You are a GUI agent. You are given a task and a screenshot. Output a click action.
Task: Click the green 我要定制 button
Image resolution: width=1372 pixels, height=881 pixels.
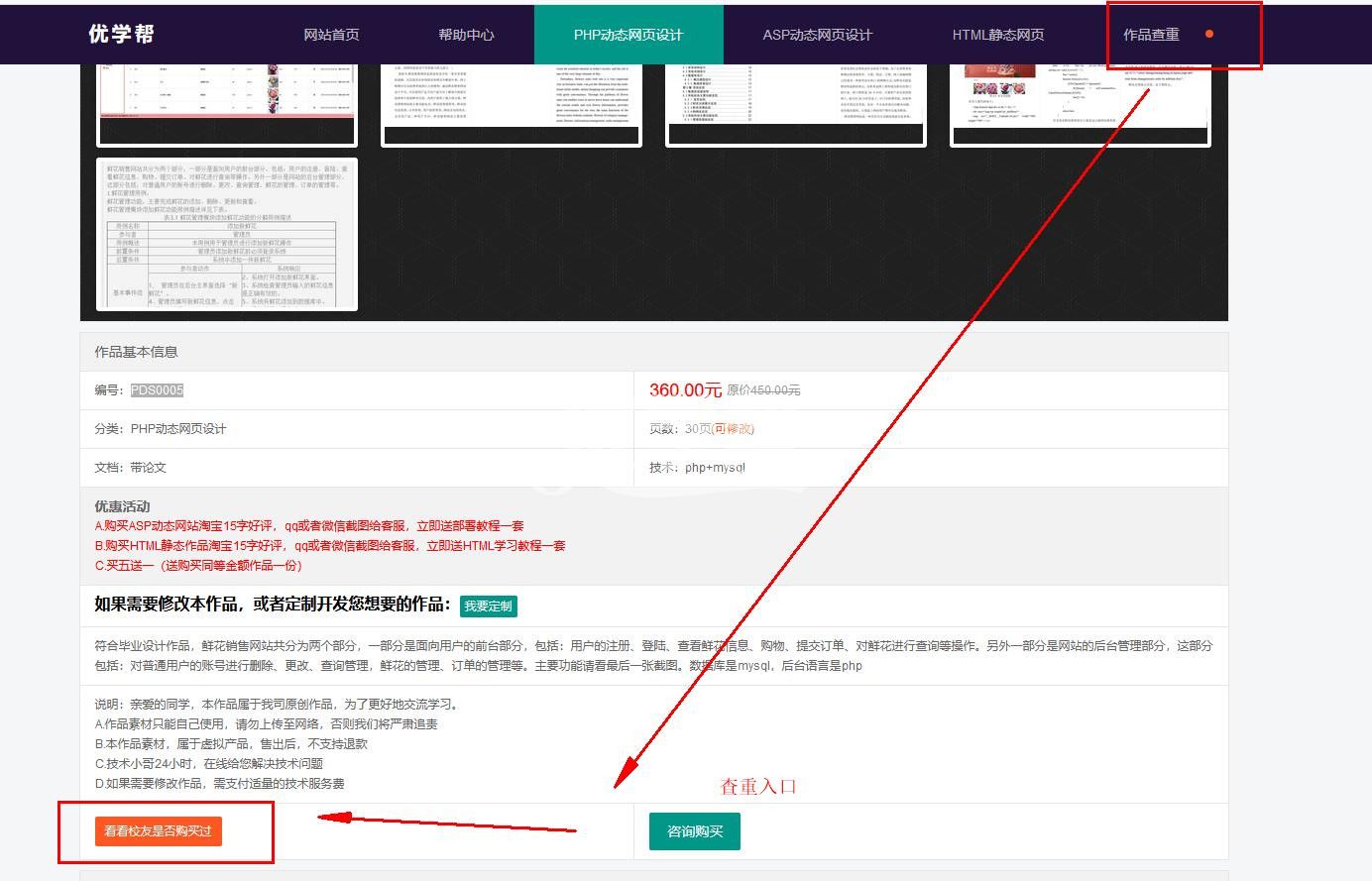point(488,606)
